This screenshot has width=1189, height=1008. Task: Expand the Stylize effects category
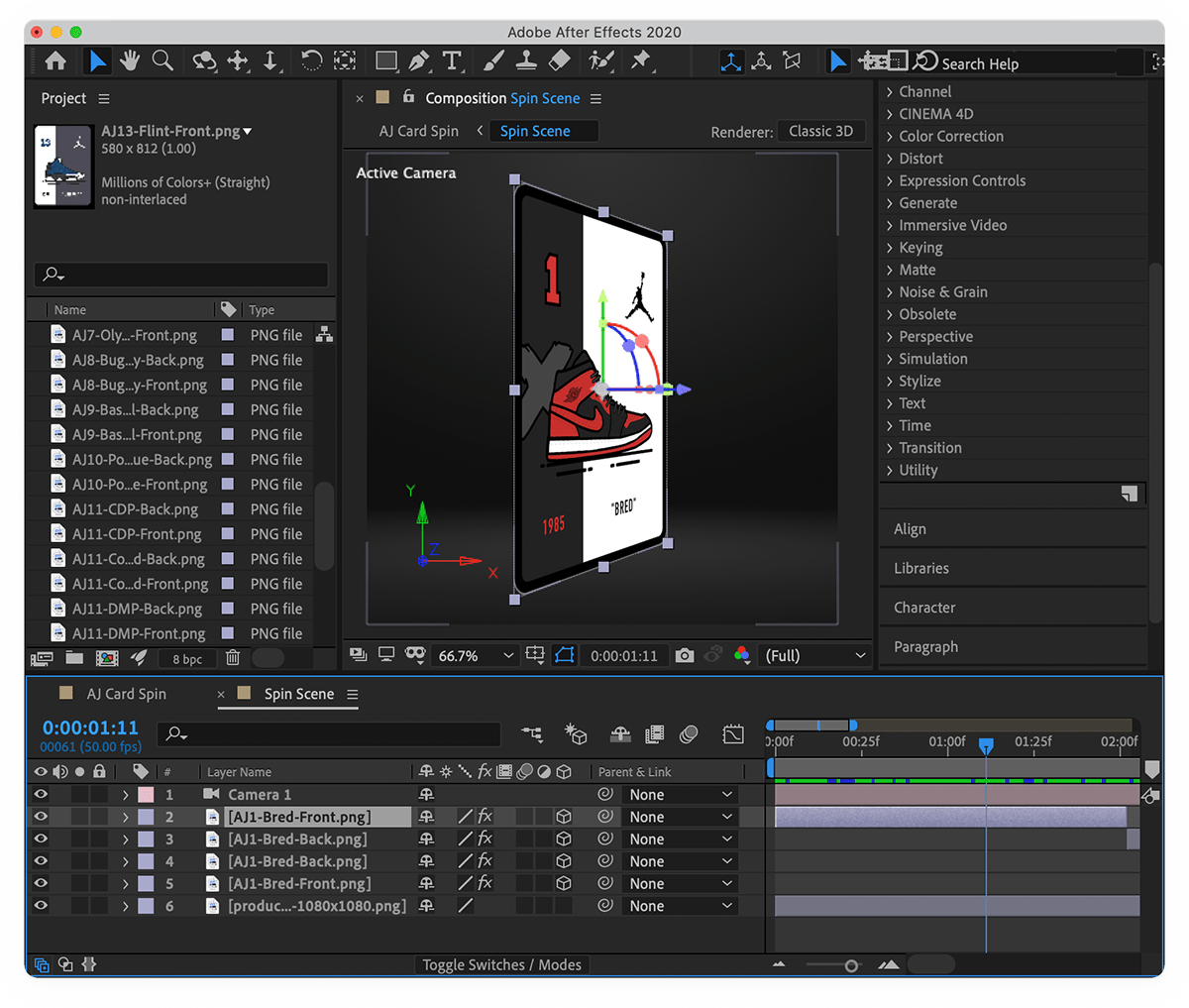point(890,382)
